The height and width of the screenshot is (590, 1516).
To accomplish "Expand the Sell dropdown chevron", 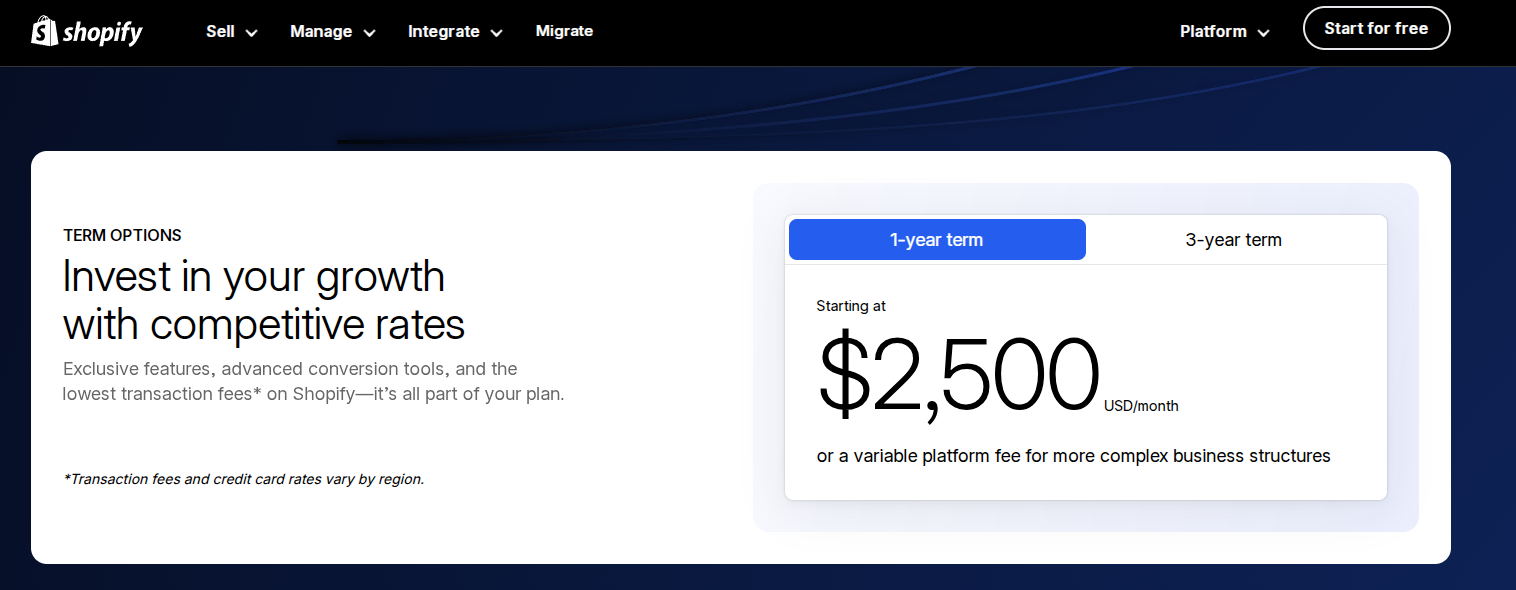I will point(251,33).
